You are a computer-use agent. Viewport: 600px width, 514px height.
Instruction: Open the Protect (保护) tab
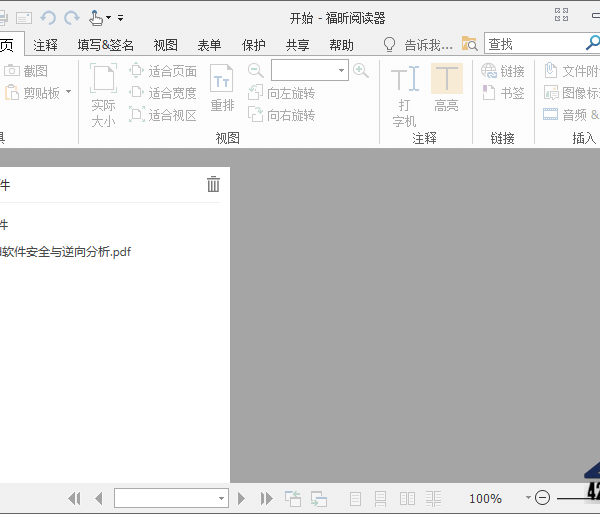(254, 45)
